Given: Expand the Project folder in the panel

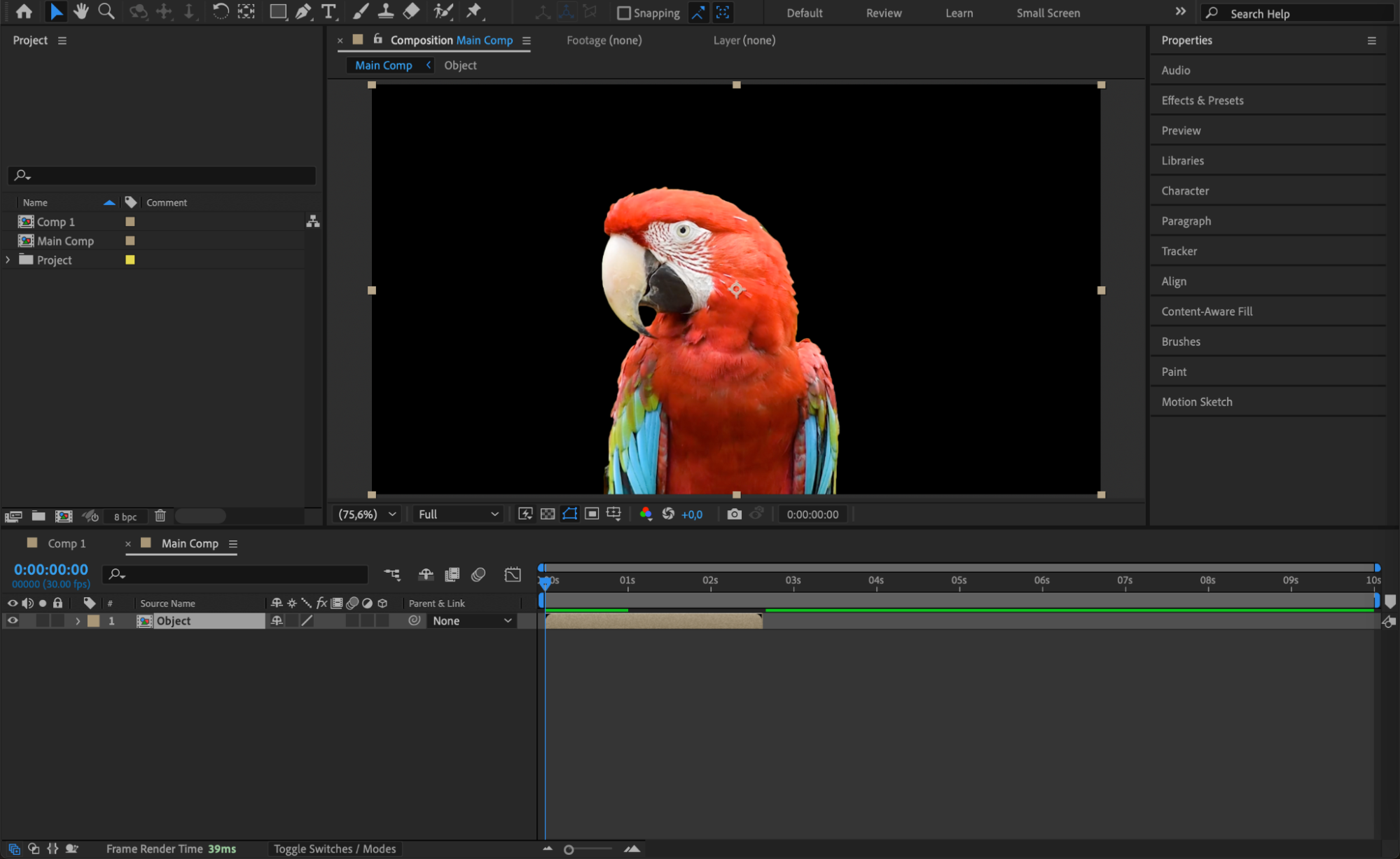Looking at the screenshot, I should (8, 260).
